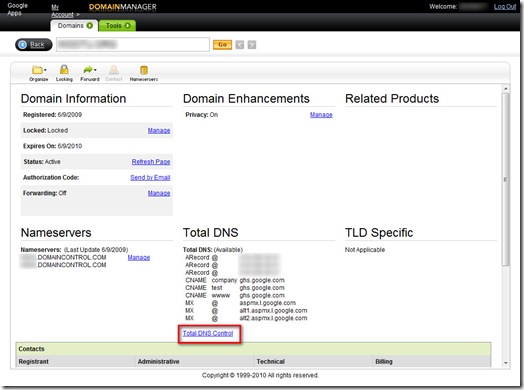Click Manage link next to Forwarding
This screenshot has height=390, width=524.
[159, 193]
